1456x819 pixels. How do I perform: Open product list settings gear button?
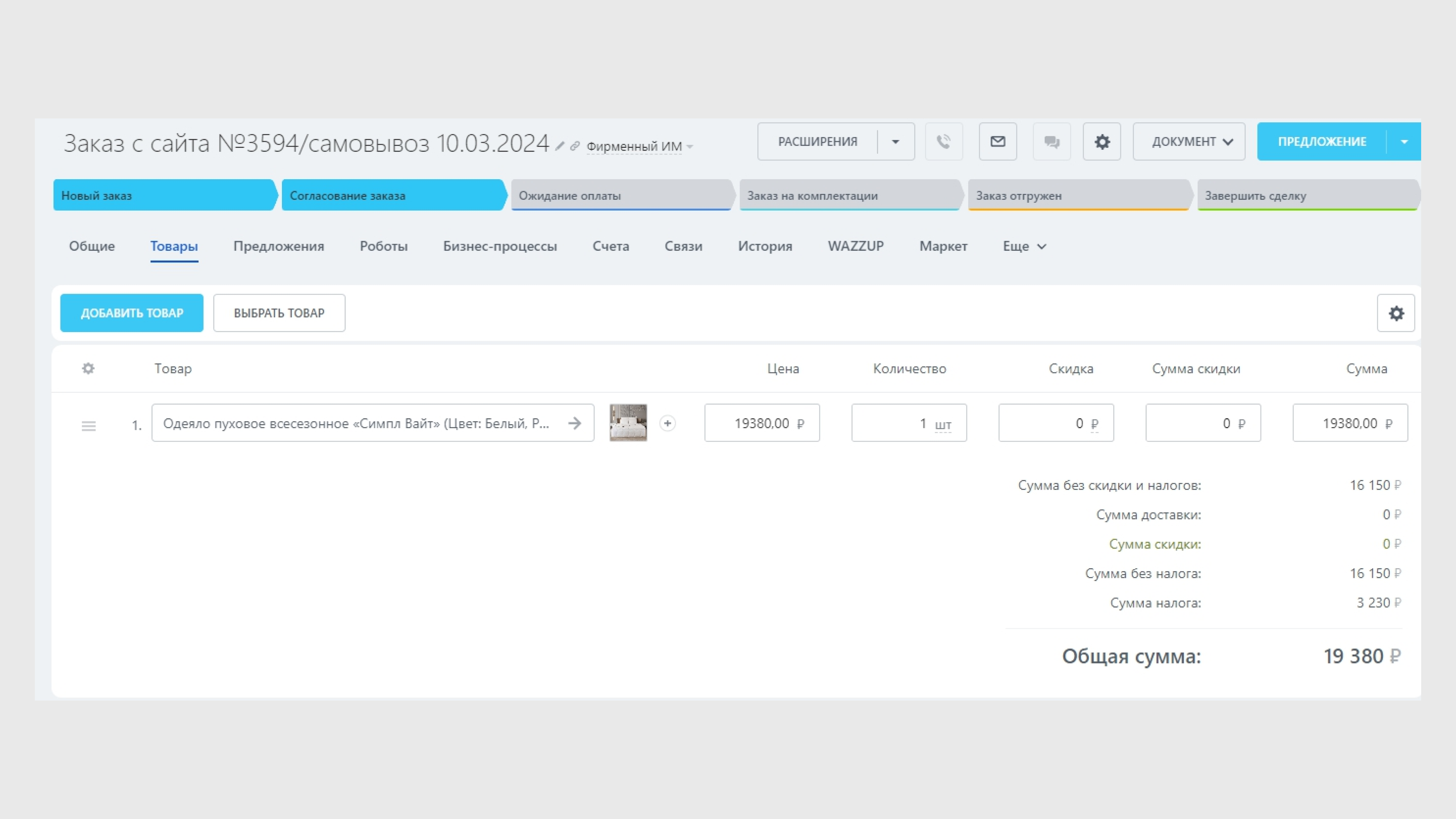pos(1396,313)
